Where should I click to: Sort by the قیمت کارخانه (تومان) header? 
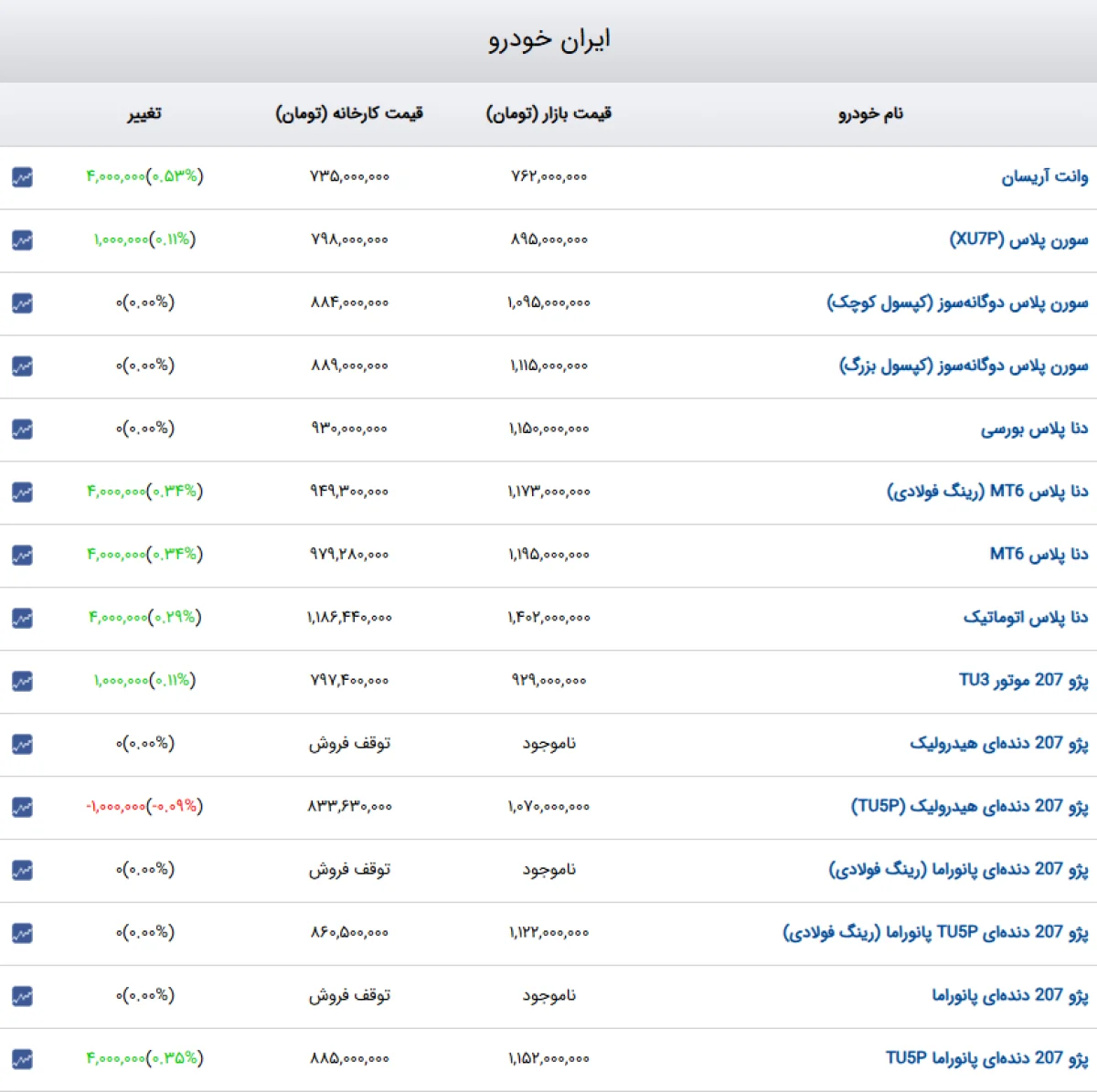pyautogui.click(x=347, y=113)
